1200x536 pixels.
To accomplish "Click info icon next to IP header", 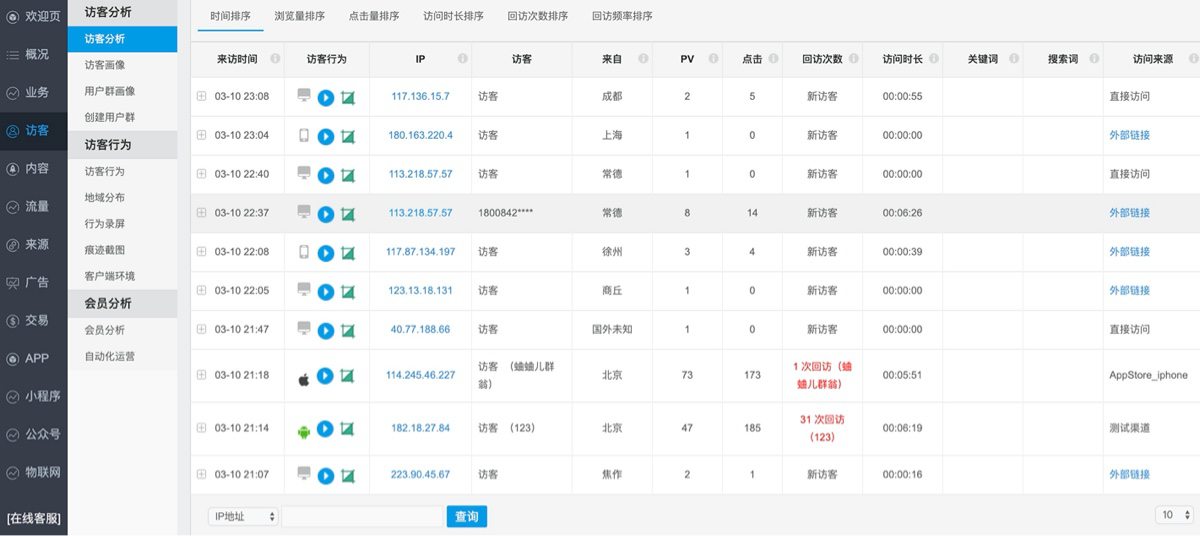I will pos(462,59).
